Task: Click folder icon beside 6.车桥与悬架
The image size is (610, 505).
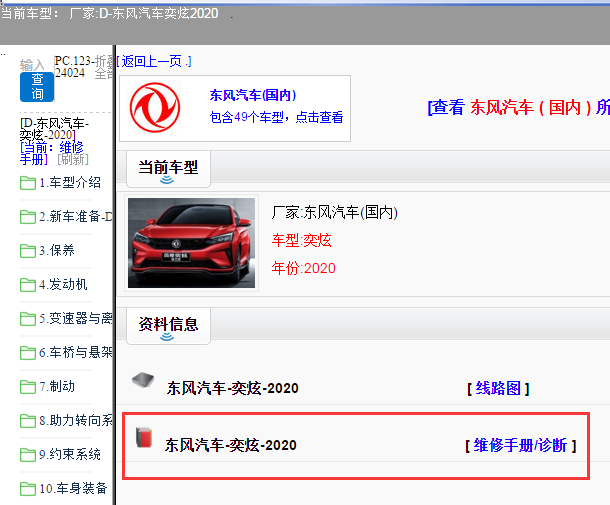Action: click(28, 353)
